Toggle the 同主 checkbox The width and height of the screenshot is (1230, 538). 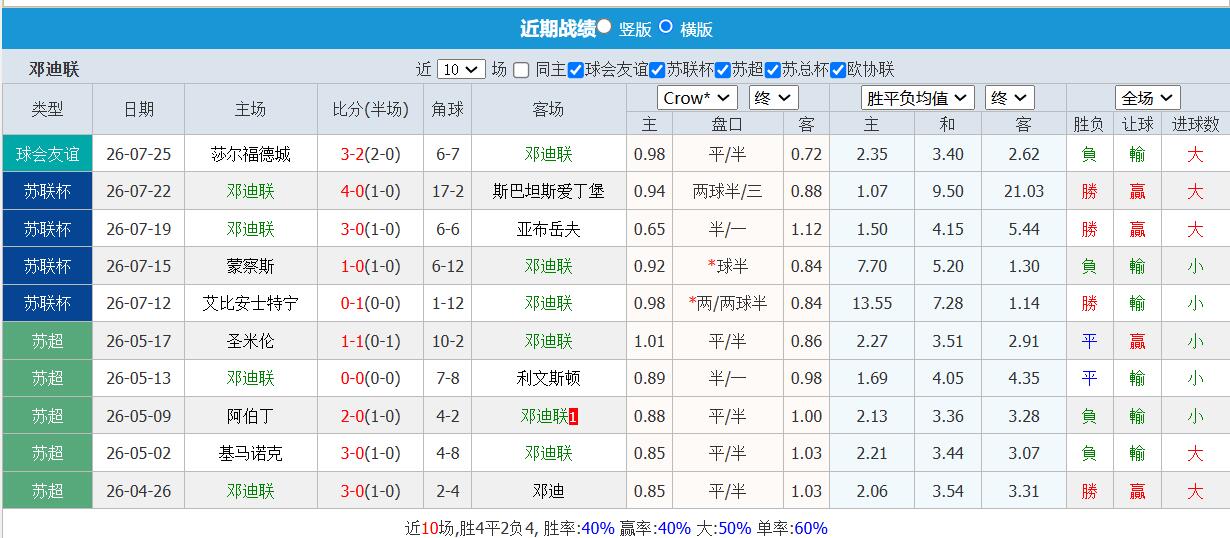point(521,70)
